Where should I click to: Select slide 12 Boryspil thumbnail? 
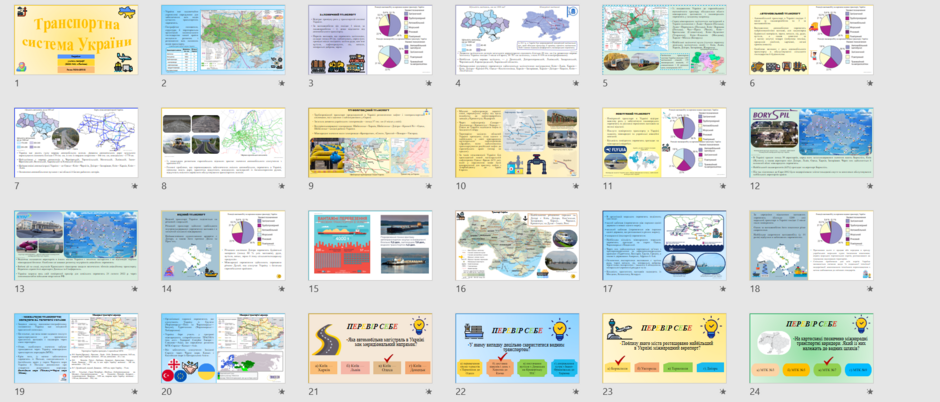[811, 143]
